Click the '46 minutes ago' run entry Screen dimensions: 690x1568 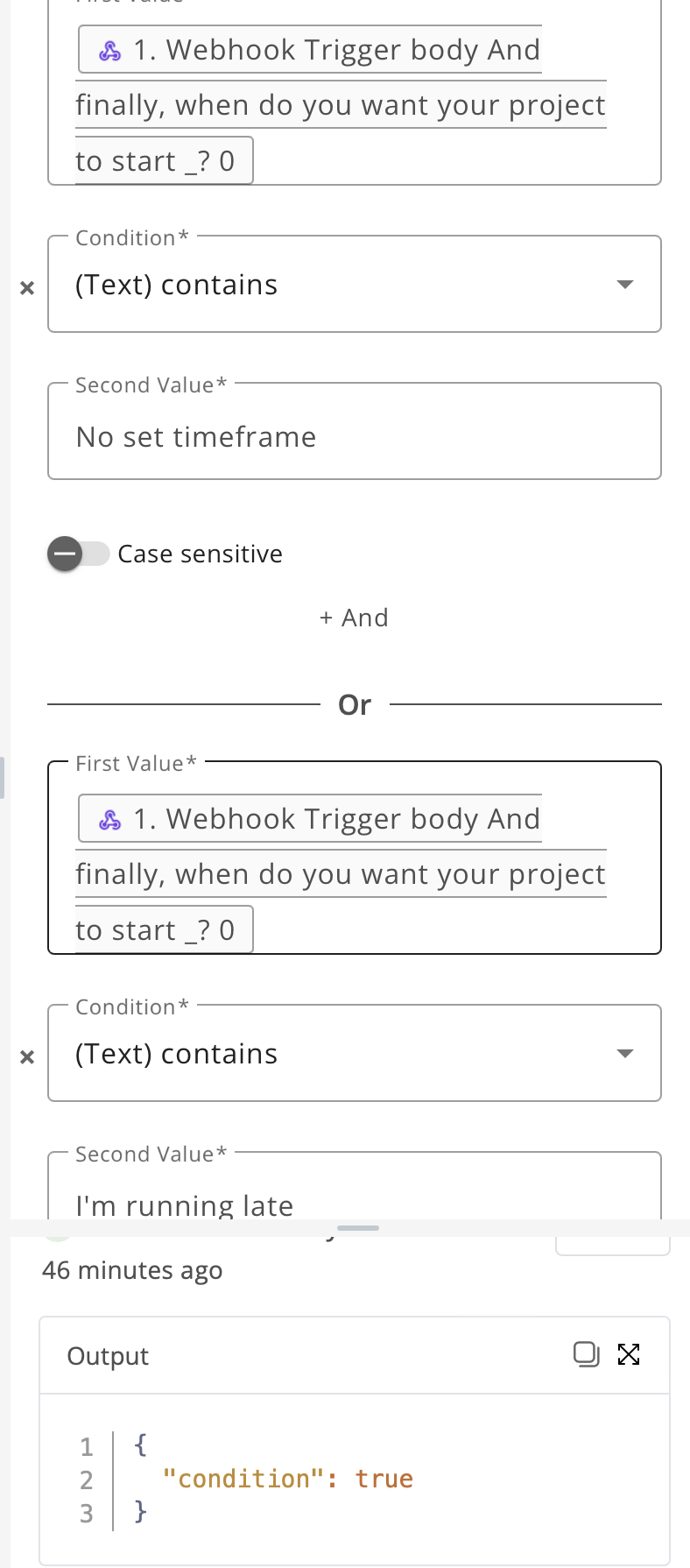click(132, 1270)
